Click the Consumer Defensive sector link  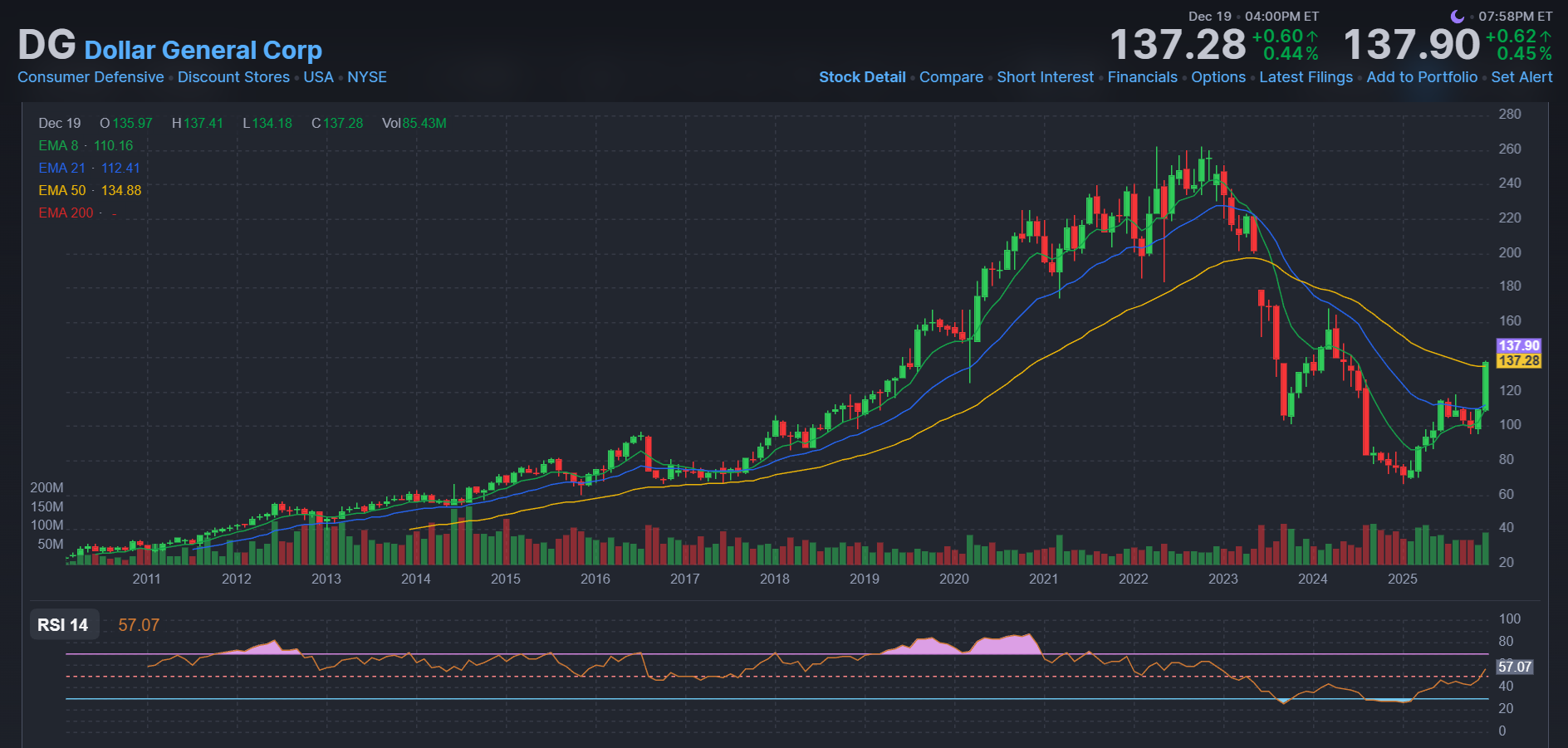click(x=91, y=77)
